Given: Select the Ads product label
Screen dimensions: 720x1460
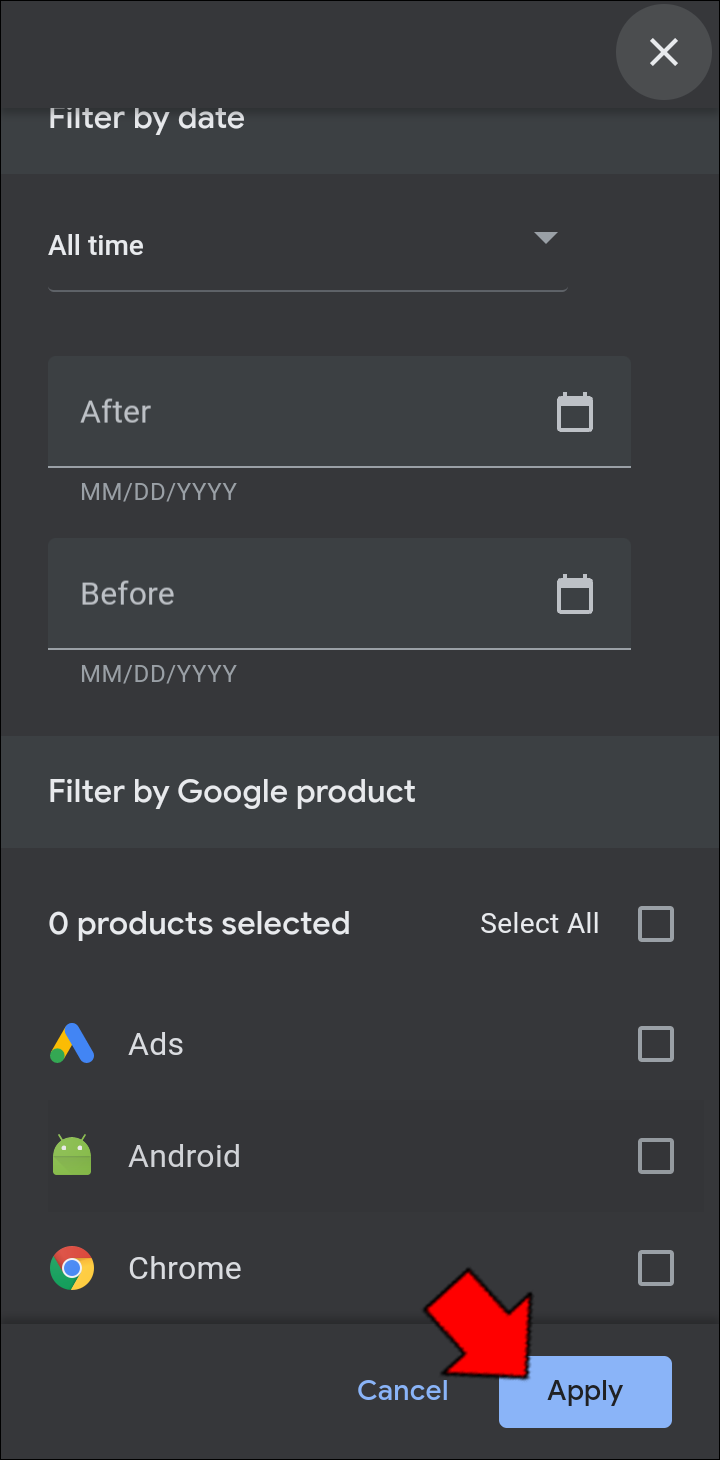Looking at the screenshot, I should click(156, 1045).
